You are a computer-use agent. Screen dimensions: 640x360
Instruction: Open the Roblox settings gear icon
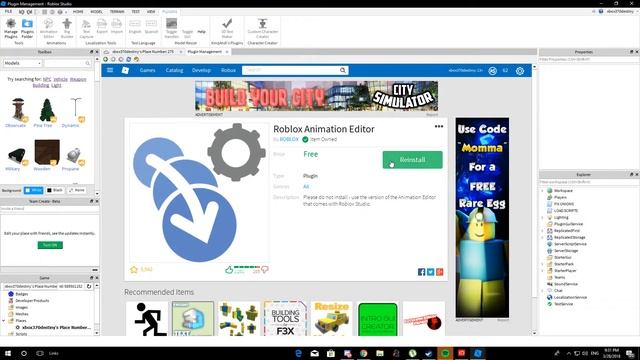click(520, 71)
